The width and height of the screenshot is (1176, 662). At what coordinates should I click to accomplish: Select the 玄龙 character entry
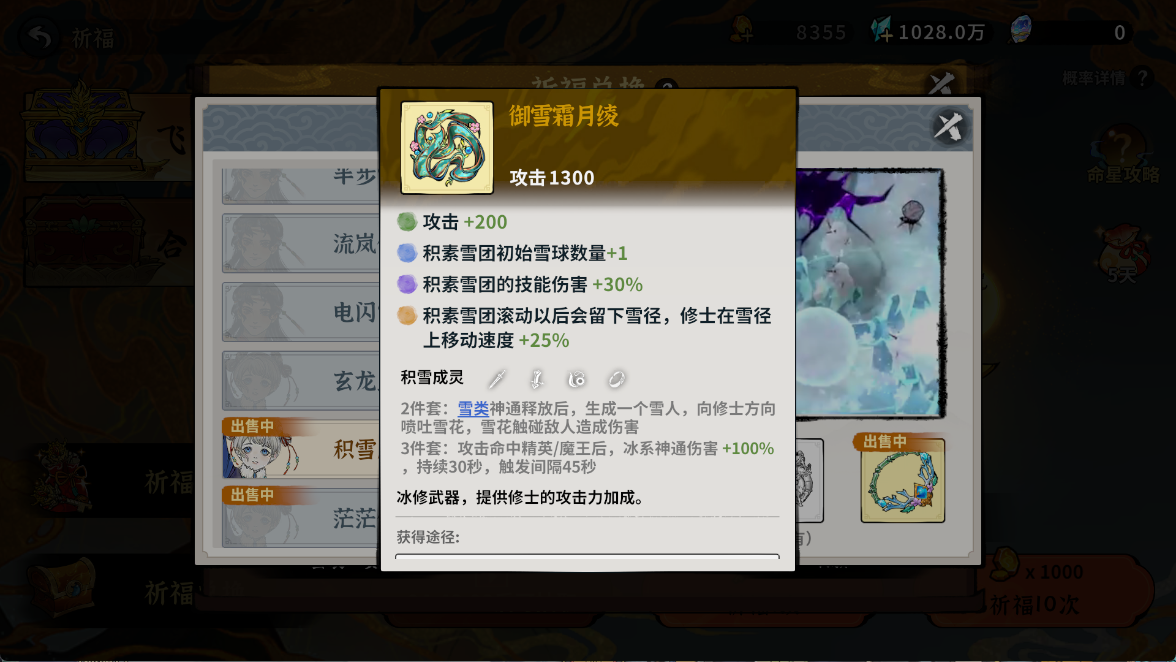[x=302, y=381]
